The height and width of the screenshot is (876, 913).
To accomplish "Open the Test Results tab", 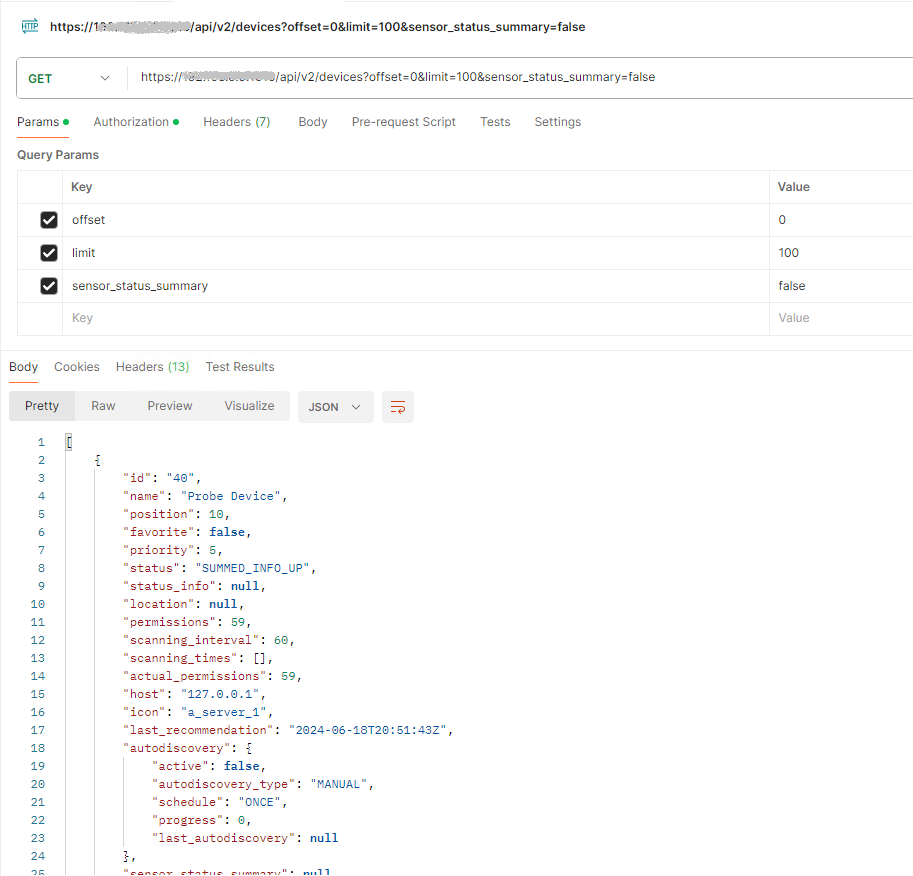I will 240,367.
